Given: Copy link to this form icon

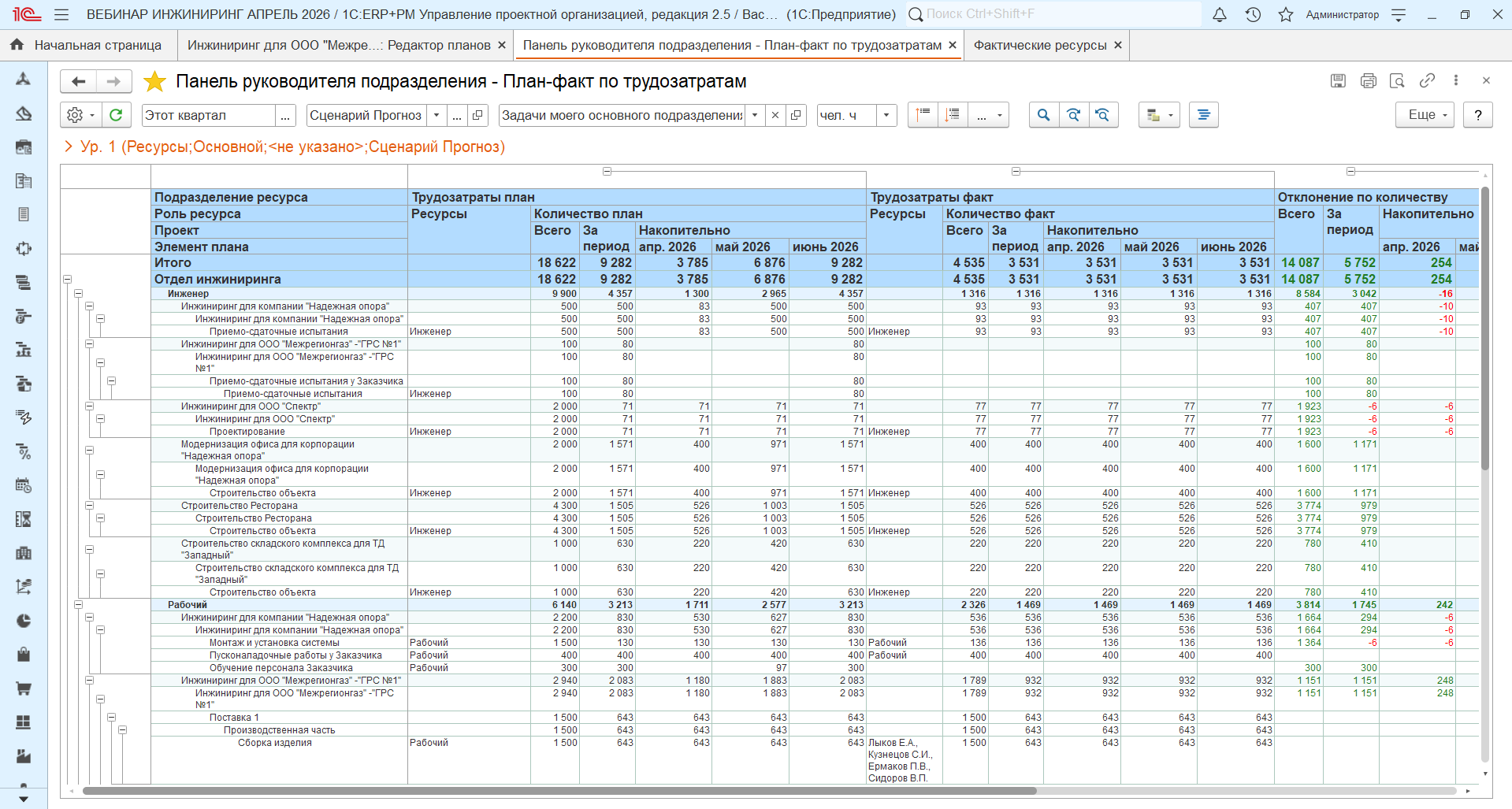Looking at the screenshot, I should [1427, 80].
